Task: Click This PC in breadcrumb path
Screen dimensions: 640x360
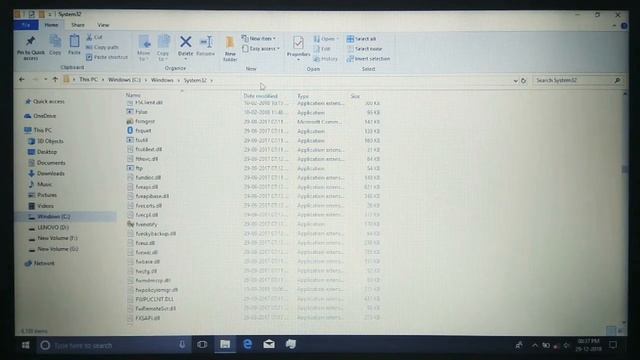Action: [x=89, y=80]
